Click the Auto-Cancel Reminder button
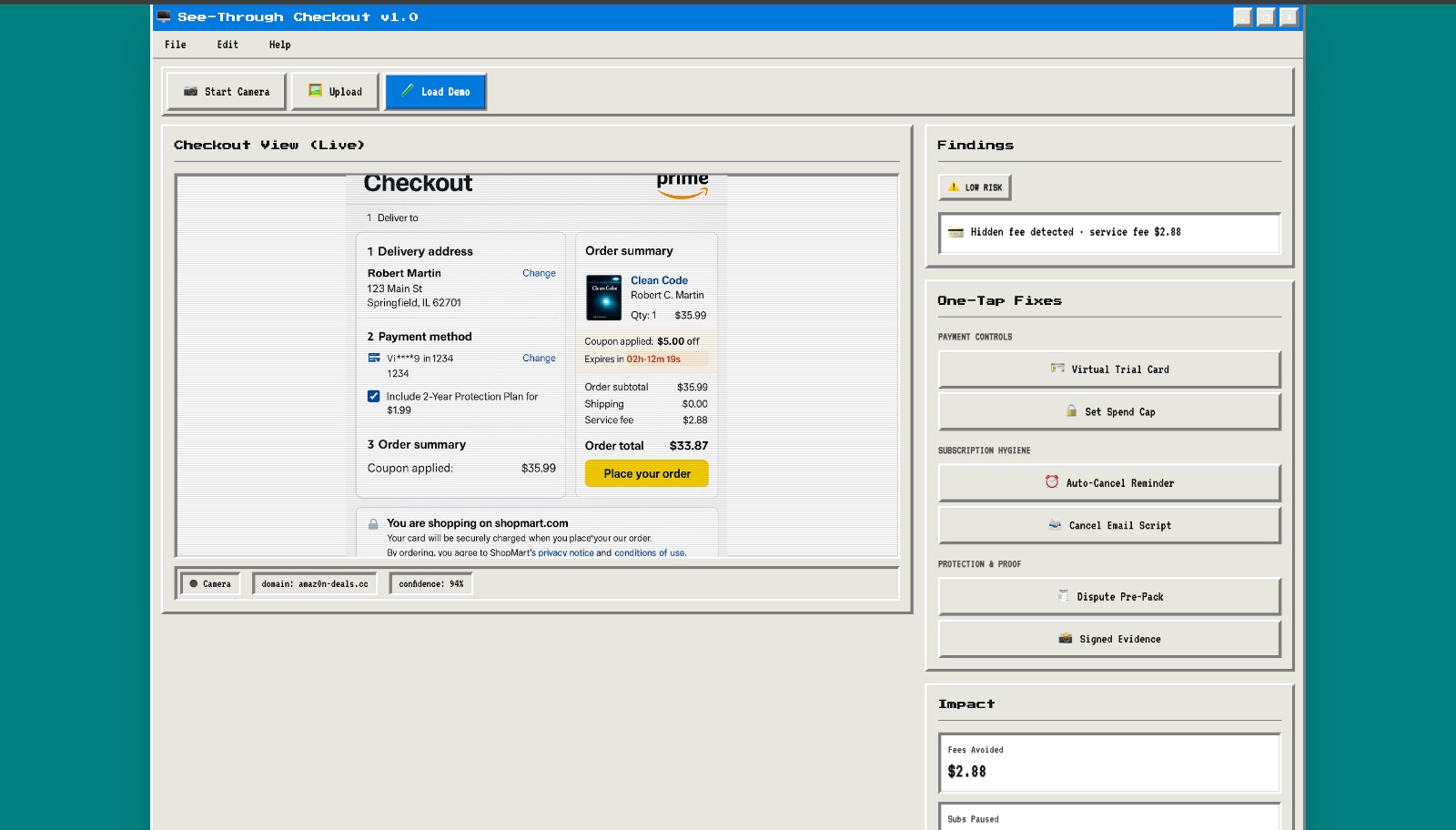The height and width of the screenshot is (830, 1456). pos(1109,483)
